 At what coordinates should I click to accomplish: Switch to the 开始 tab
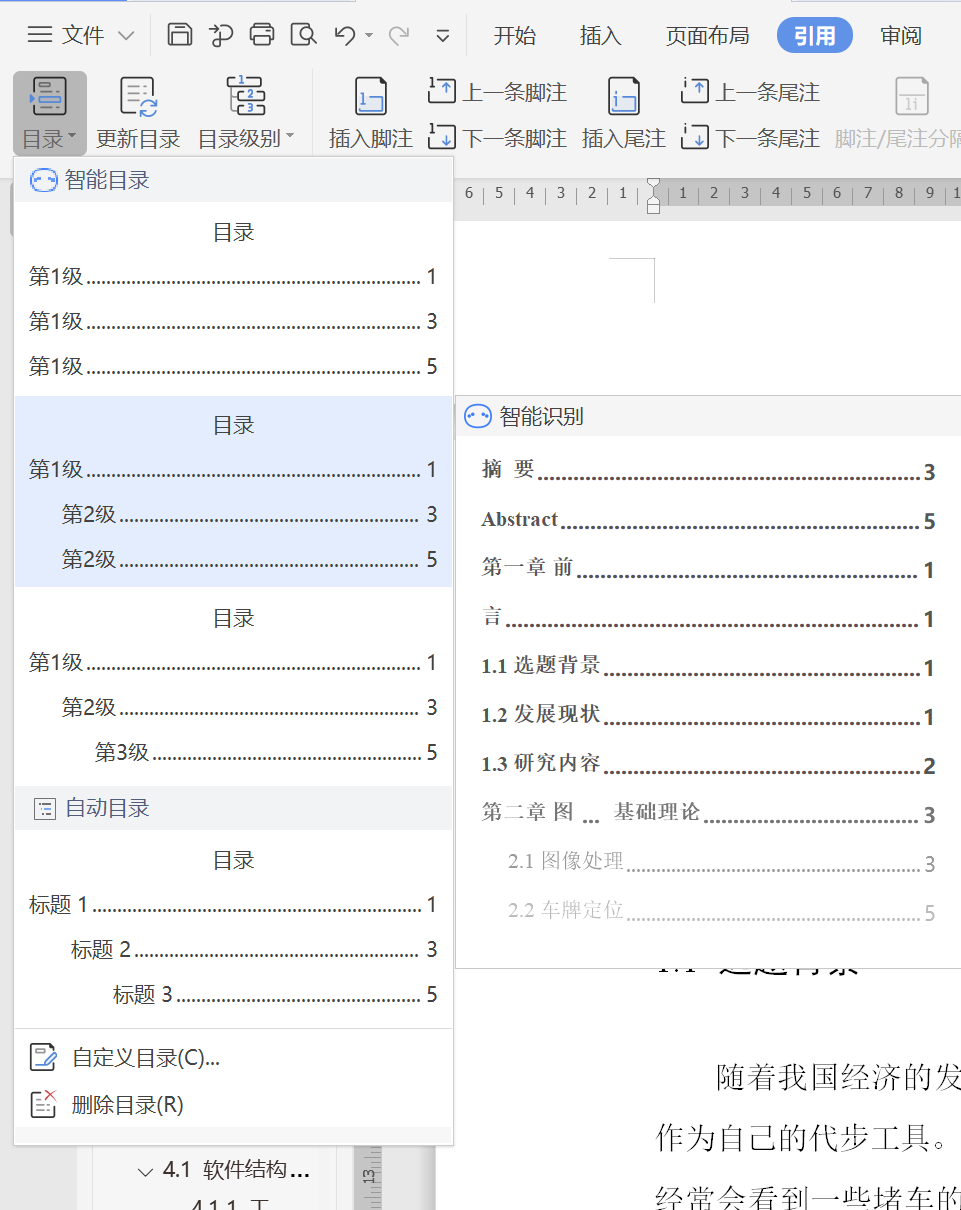[515, 36]
